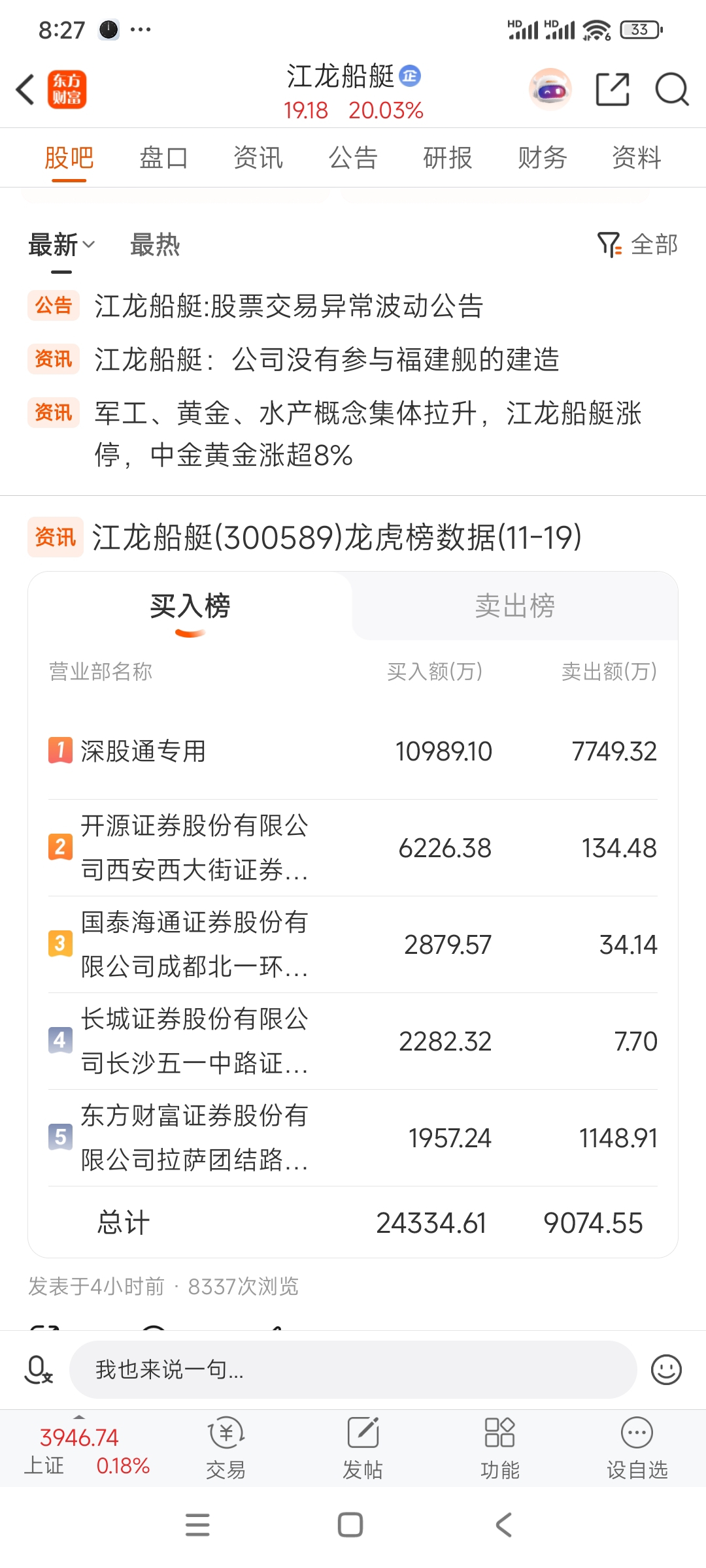Open the 全部 filter dropdown

pyautogui.click(x=638, y=245)
